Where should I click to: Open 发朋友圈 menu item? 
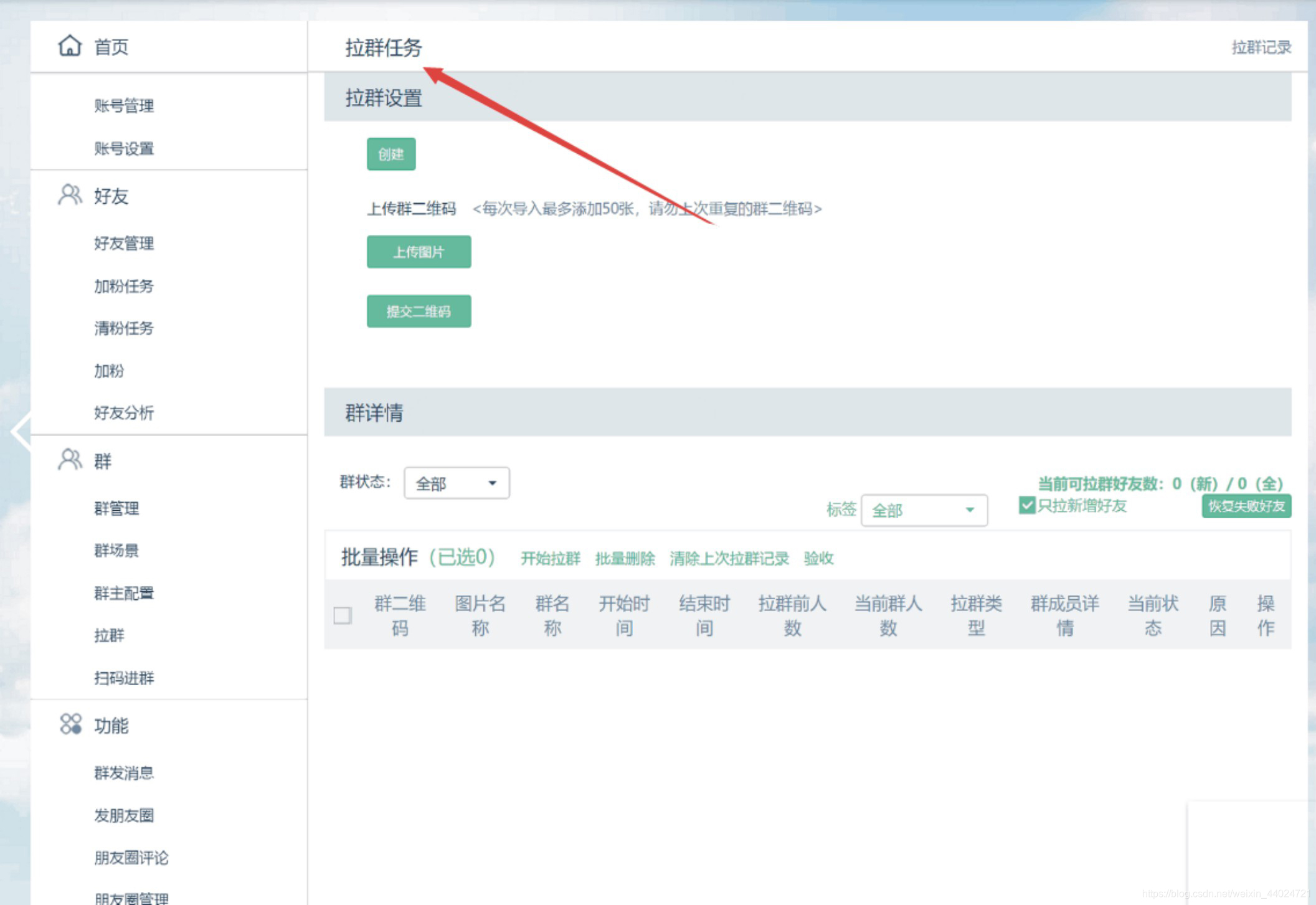124,815
